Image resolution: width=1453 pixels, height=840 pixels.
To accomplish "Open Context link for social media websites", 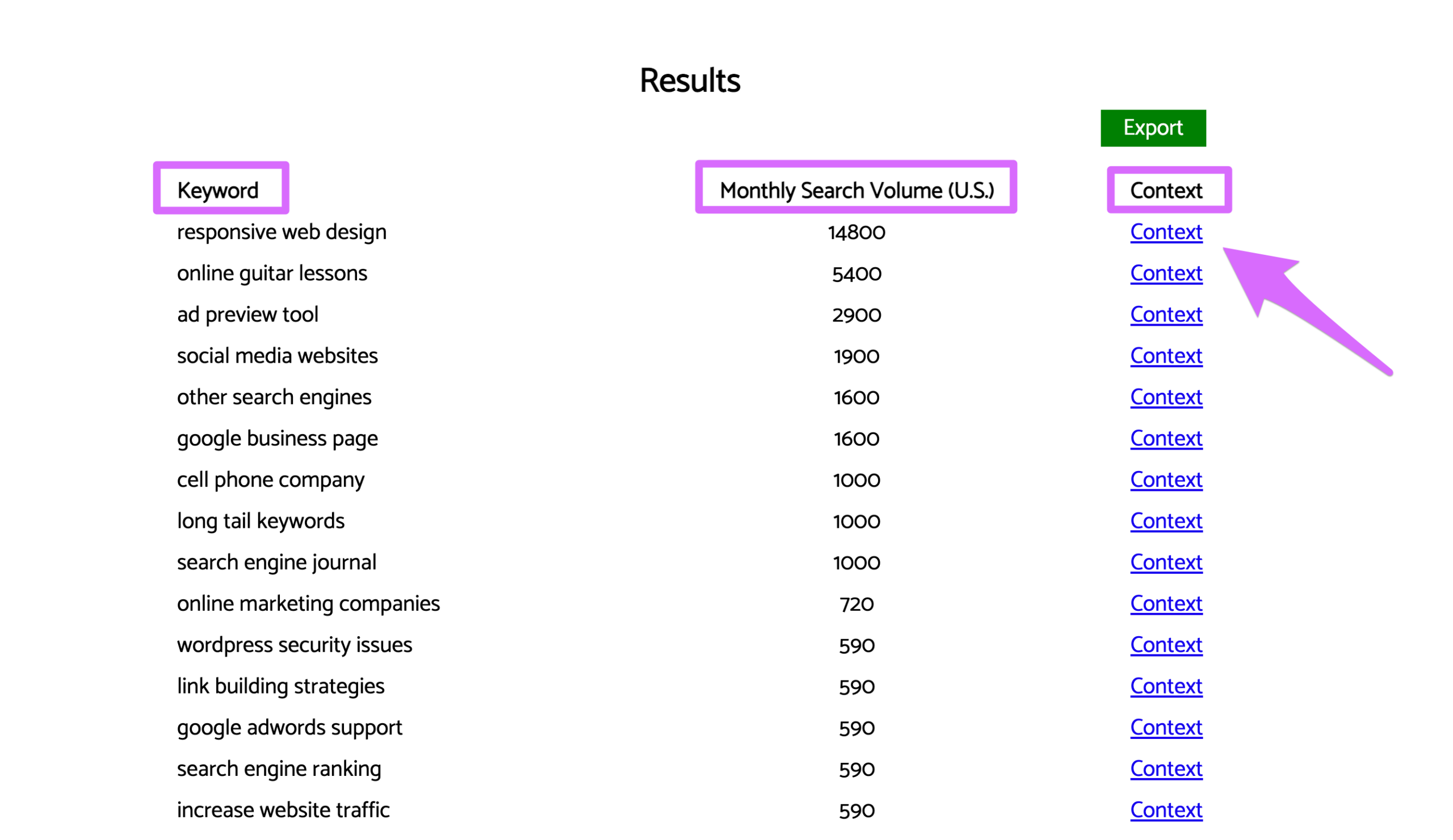I will 1166,356.
